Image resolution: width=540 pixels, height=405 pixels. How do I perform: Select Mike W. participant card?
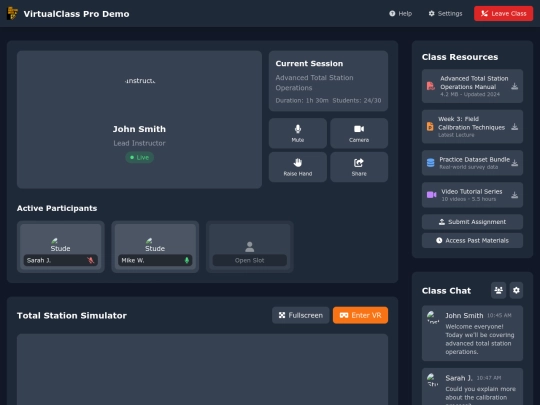(x=155, y=247)
